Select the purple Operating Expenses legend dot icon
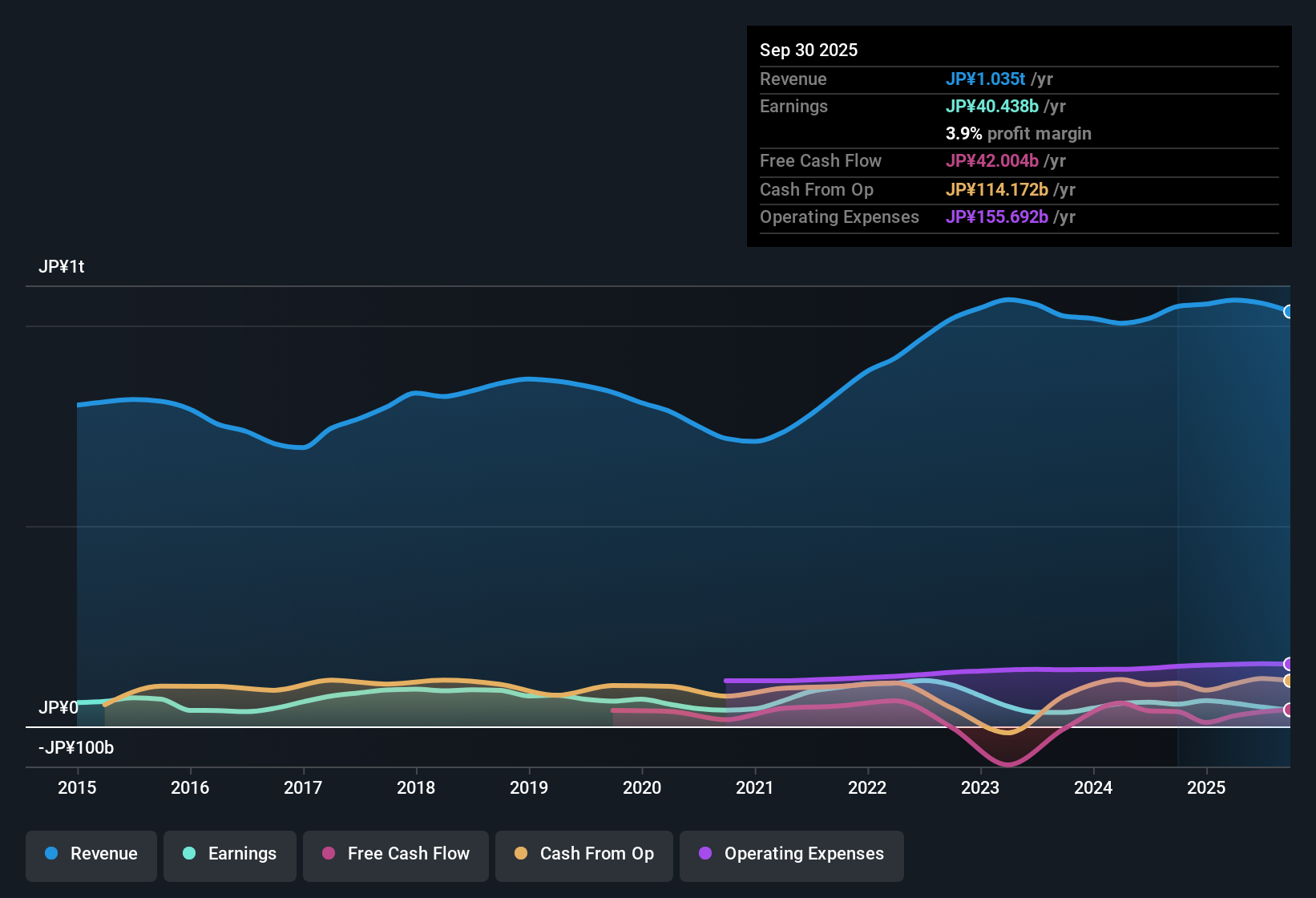This screenshot has width=1316, height=898. 705,854
